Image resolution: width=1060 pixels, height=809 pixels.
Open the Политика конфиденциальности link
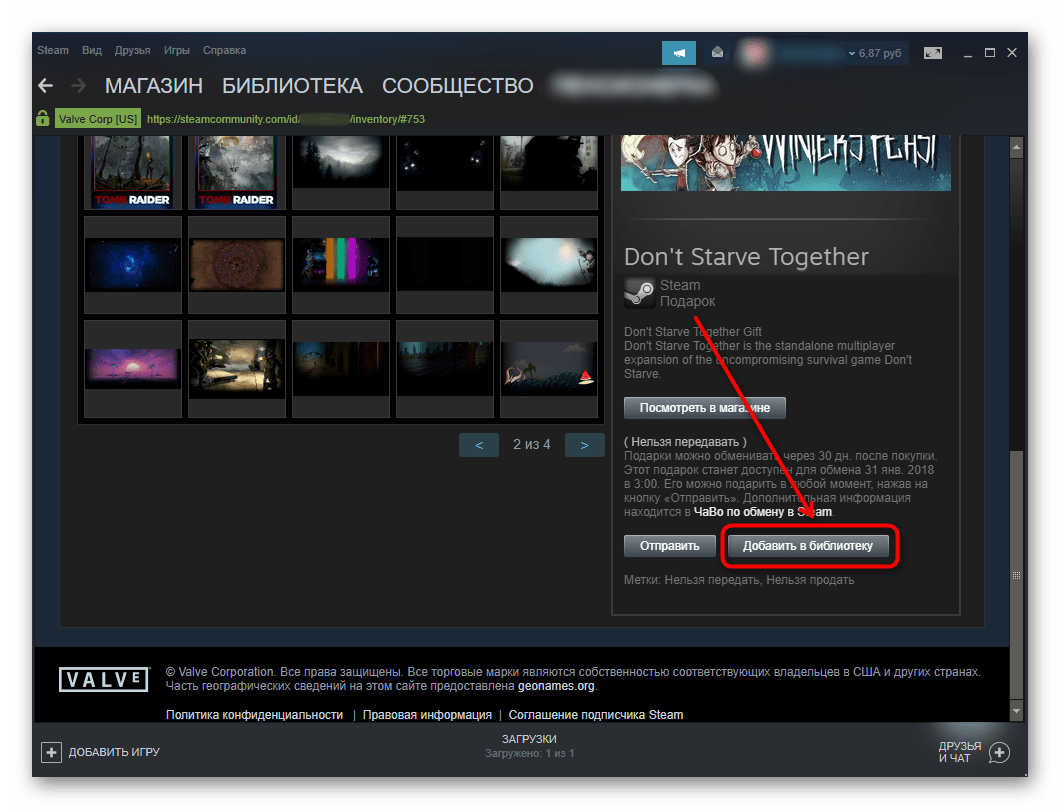click(254, 715)
